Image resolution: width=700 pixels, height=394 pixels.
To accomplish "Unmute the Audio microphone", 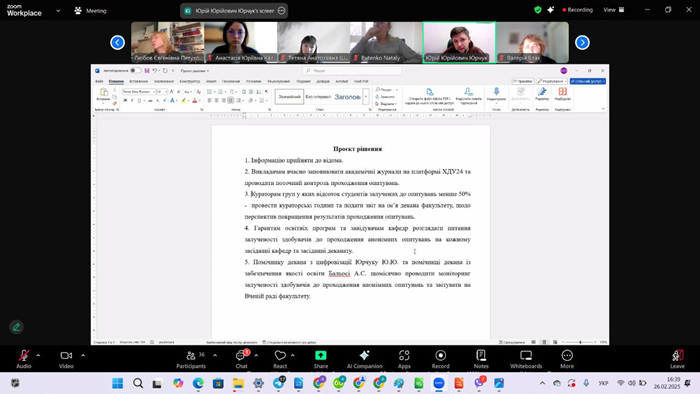I will point(24,359).
